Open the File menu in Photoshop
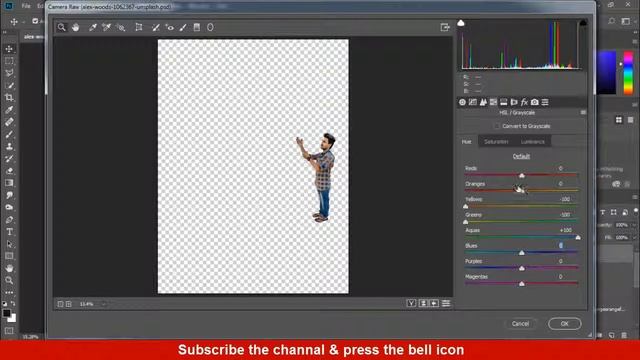This screenshot has width=640, height=360. pyautogui.click(x=26, y=6)
